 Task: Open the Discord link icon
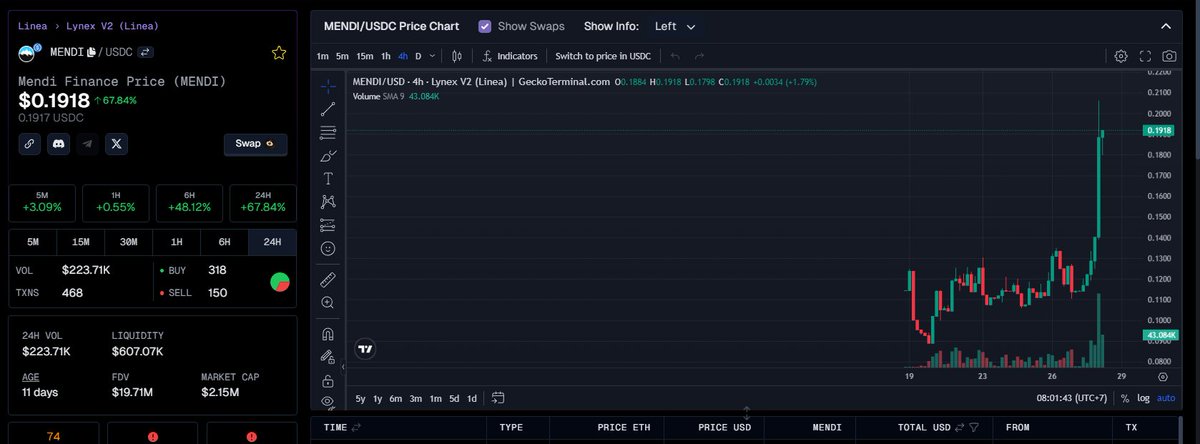[59, 144]
